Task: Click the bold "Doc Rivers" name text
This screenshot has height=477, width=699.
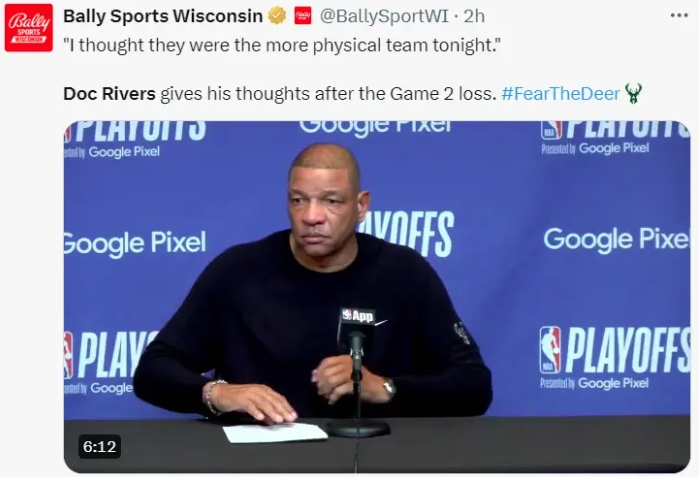Action: tap(109, 94)
